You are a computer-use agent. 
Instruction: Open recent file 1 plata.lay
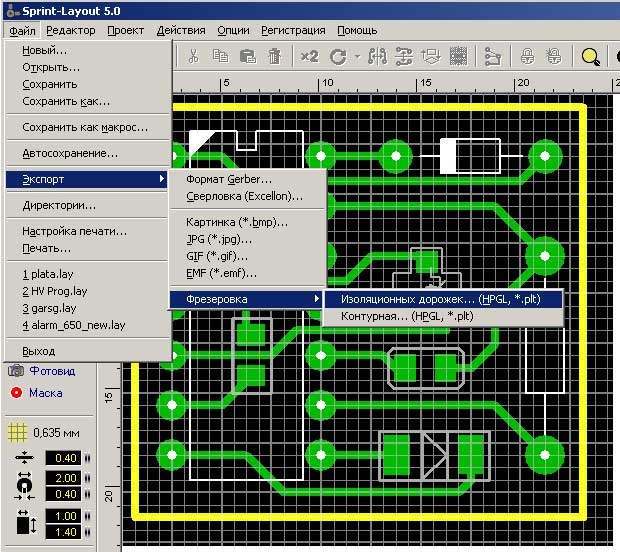pyautogui.click(x=88, y=274)
